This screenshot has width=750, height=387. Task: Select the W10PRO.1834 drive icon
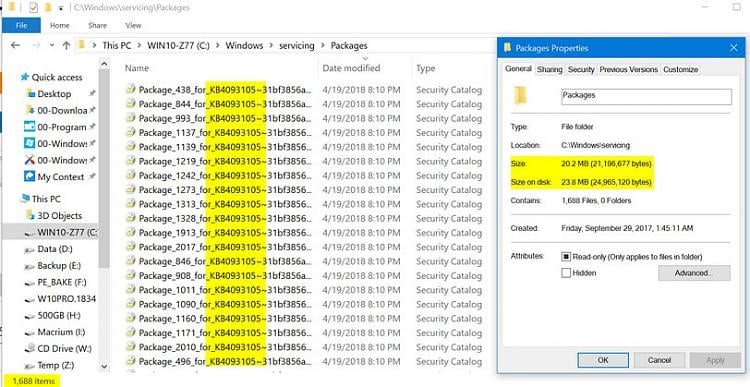click(30, 299)
